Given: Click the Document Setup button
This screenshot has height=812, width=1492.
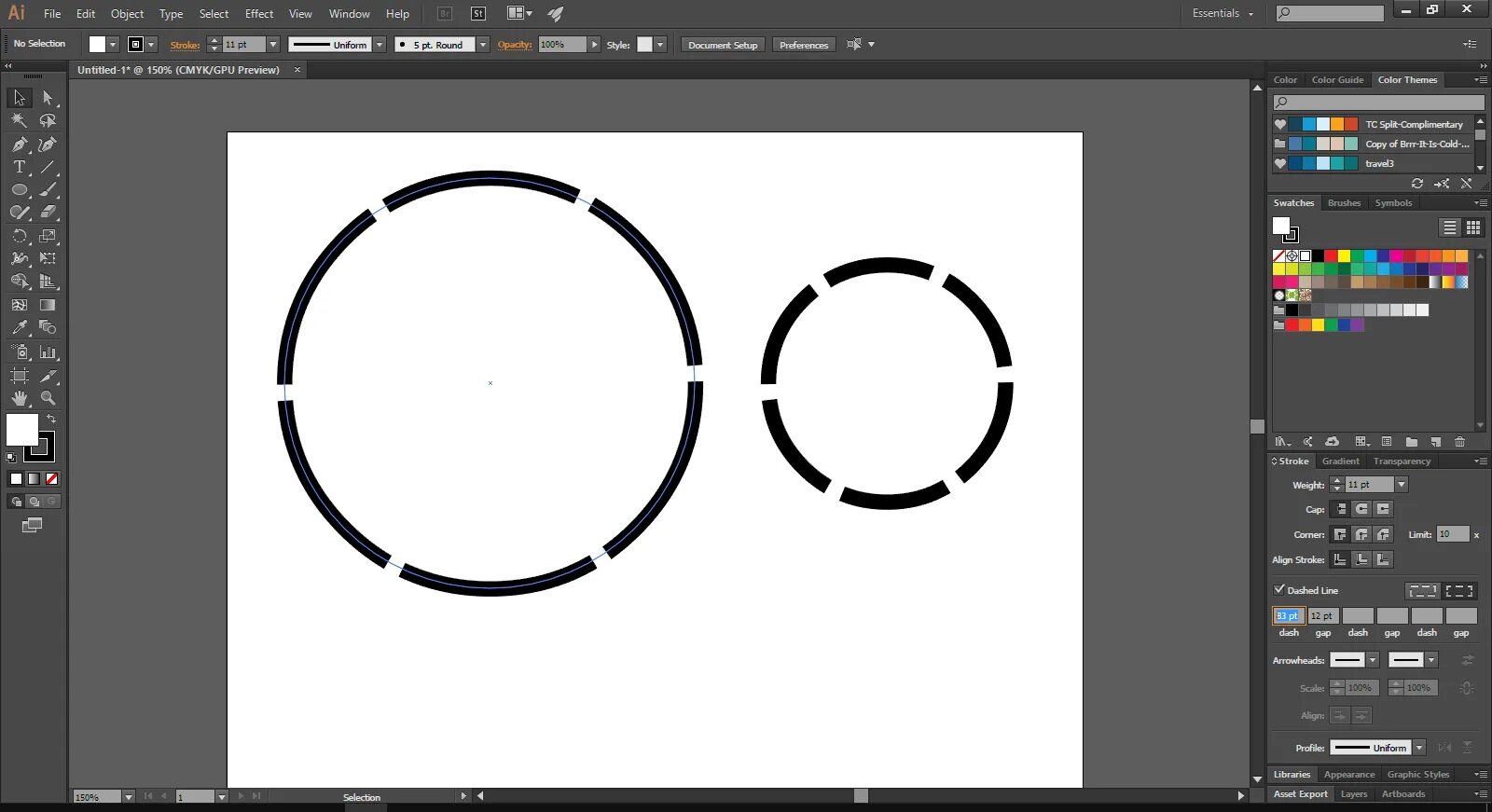Looking at the screenshot, I should point(723,45).
